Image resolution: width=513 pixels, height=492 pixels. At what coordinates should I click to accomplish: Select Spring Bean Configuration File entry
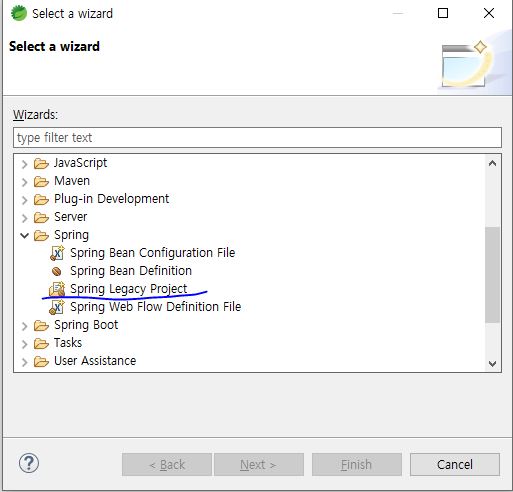(153, 253)
